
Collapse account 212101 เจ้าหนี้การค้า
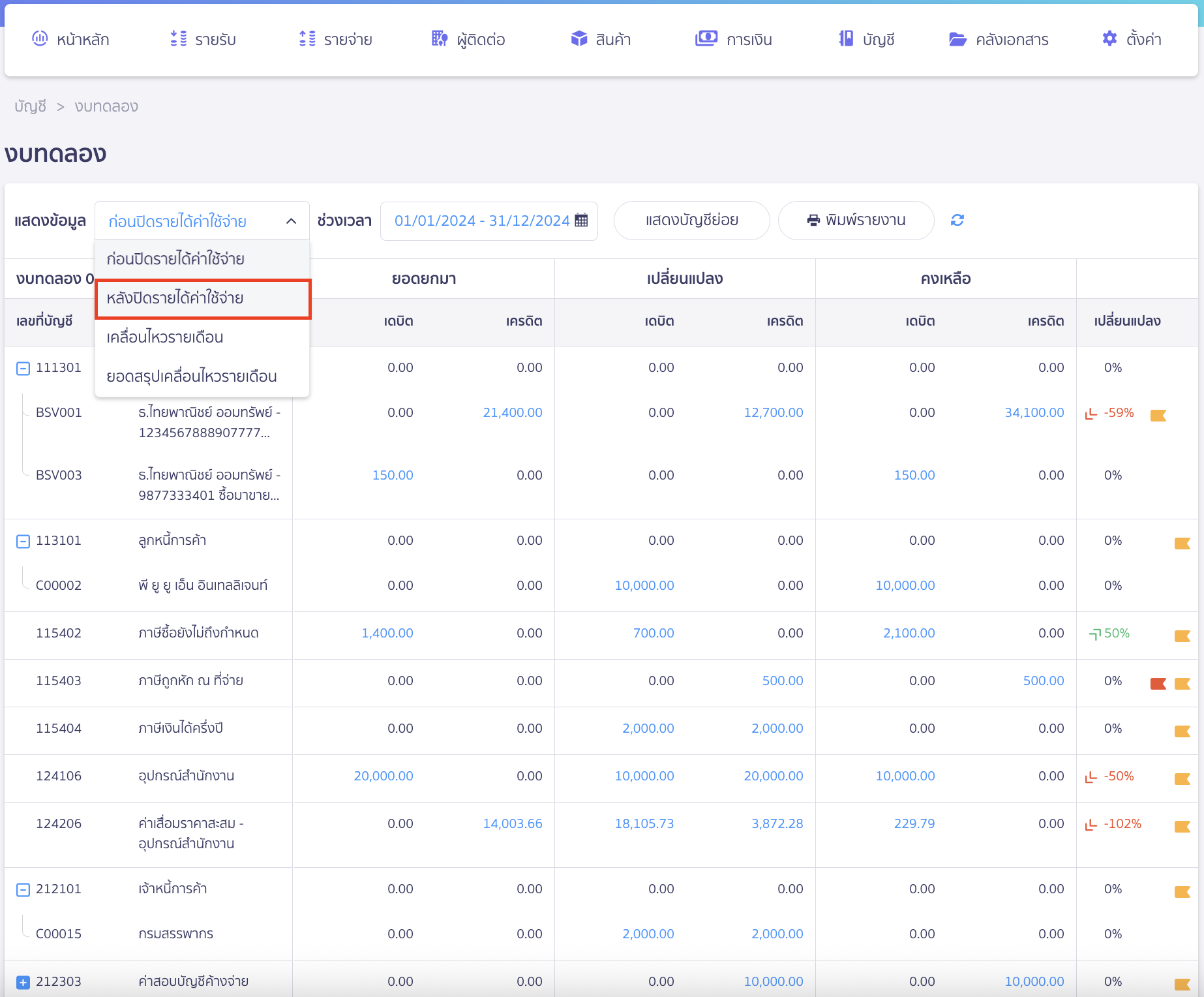pos(23,889)
